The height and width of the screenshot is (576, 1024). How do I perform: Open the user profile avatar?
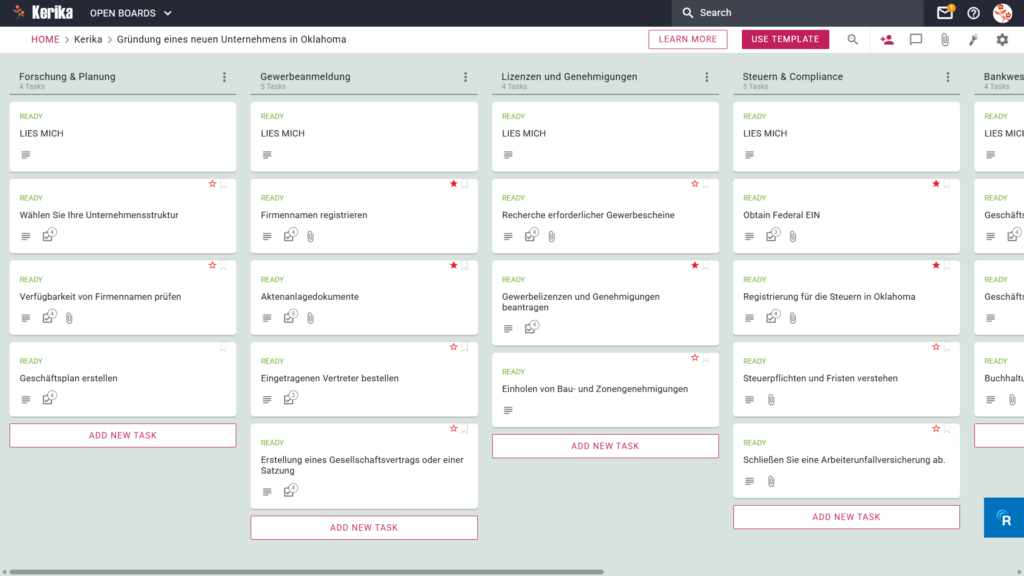point(1002,12)
